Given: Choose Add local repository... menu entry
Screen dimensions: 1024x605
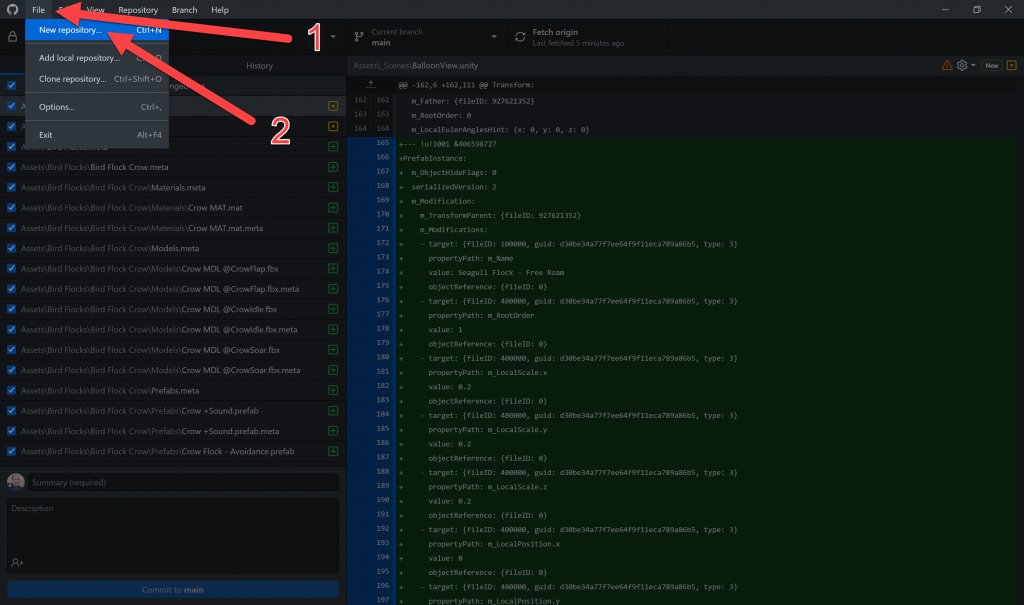Looking at the screenshot, I should pos(97,58).
